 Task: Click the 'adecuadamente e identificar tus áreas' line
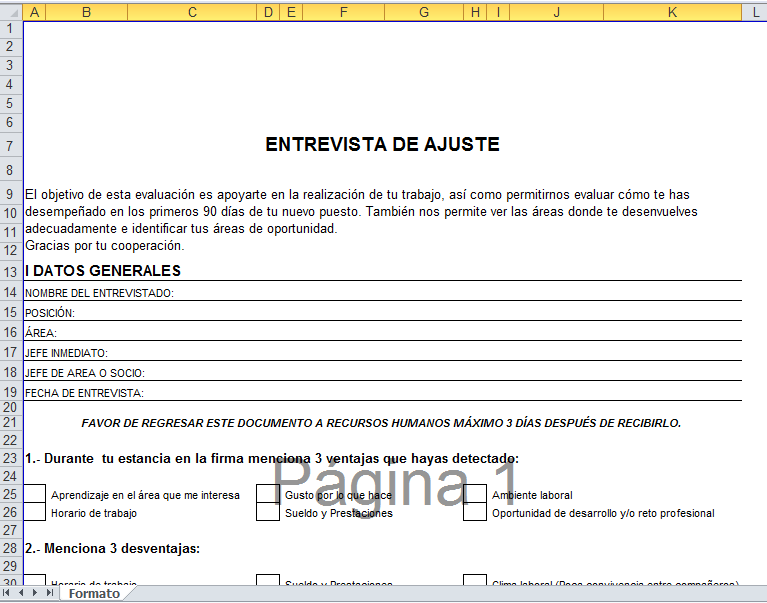pyautogui.click(x=181, y=228)
